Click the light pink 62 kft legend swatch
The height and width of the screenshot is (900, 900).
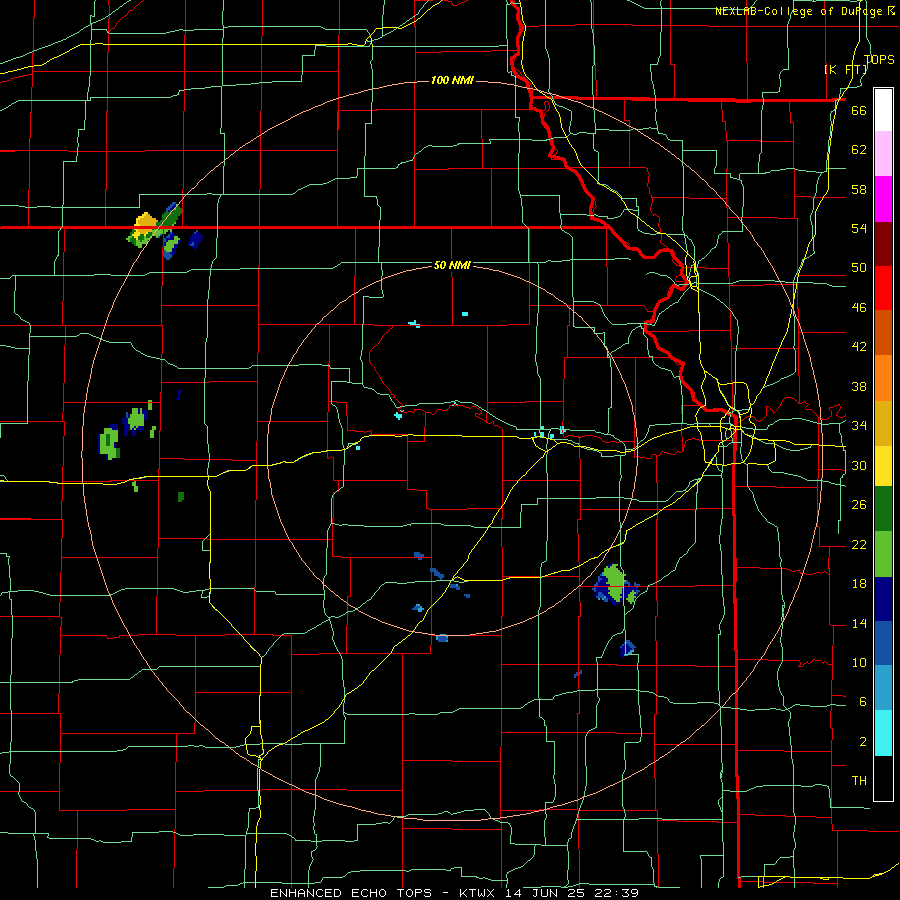(x=883, y=154)
